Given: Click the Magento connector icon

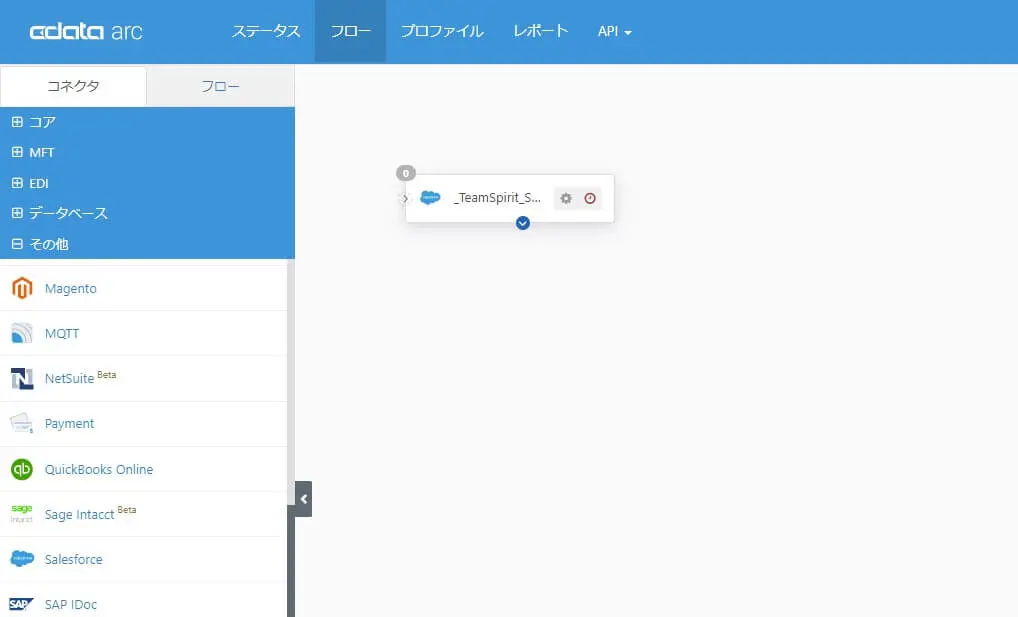Looking at the screenshot, I should (x=22, y=288).
